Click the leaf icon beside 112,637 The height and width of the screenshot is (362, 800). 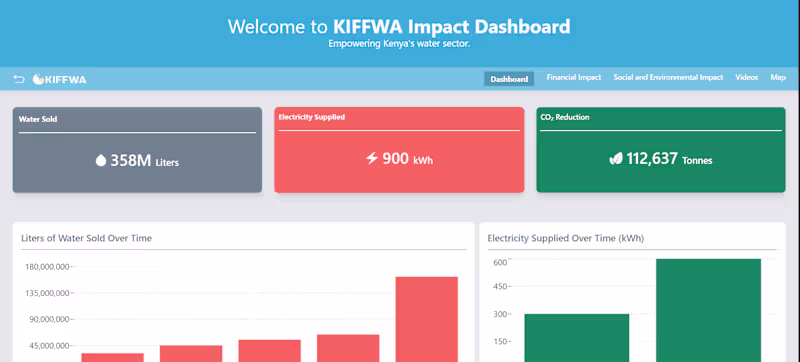[616, 159]
